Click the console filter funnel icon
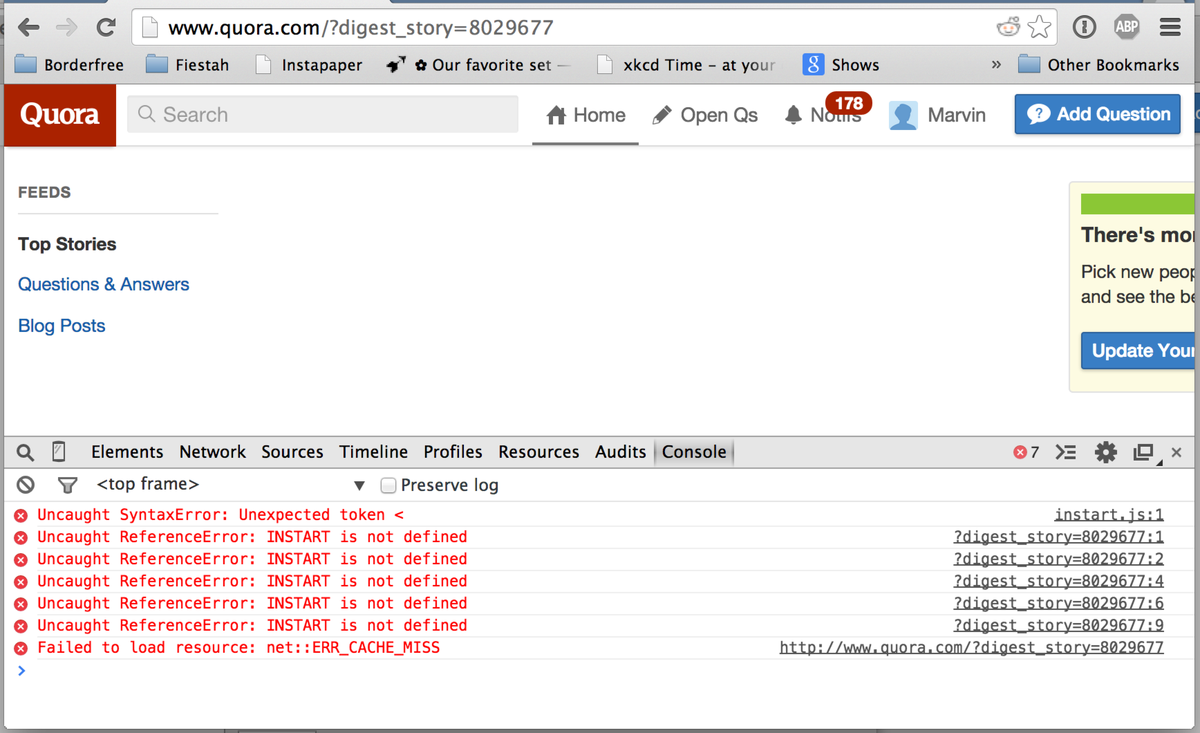The width and height of the screenshot is (1200, 733). [67, 485]
